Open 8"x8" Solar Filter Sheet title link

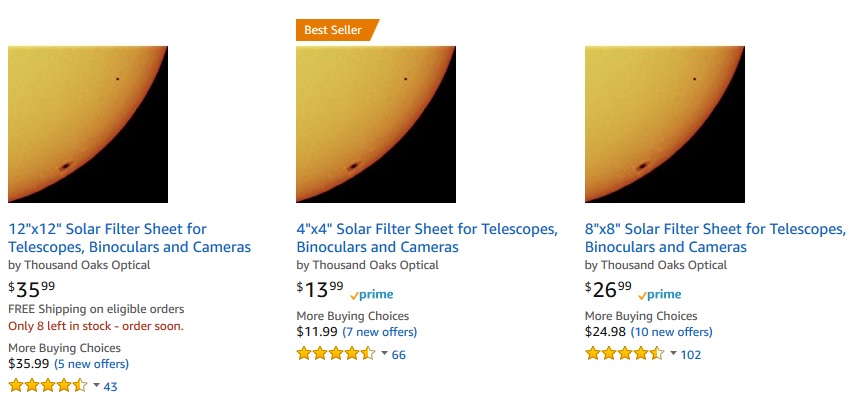(x=715, y=238)
